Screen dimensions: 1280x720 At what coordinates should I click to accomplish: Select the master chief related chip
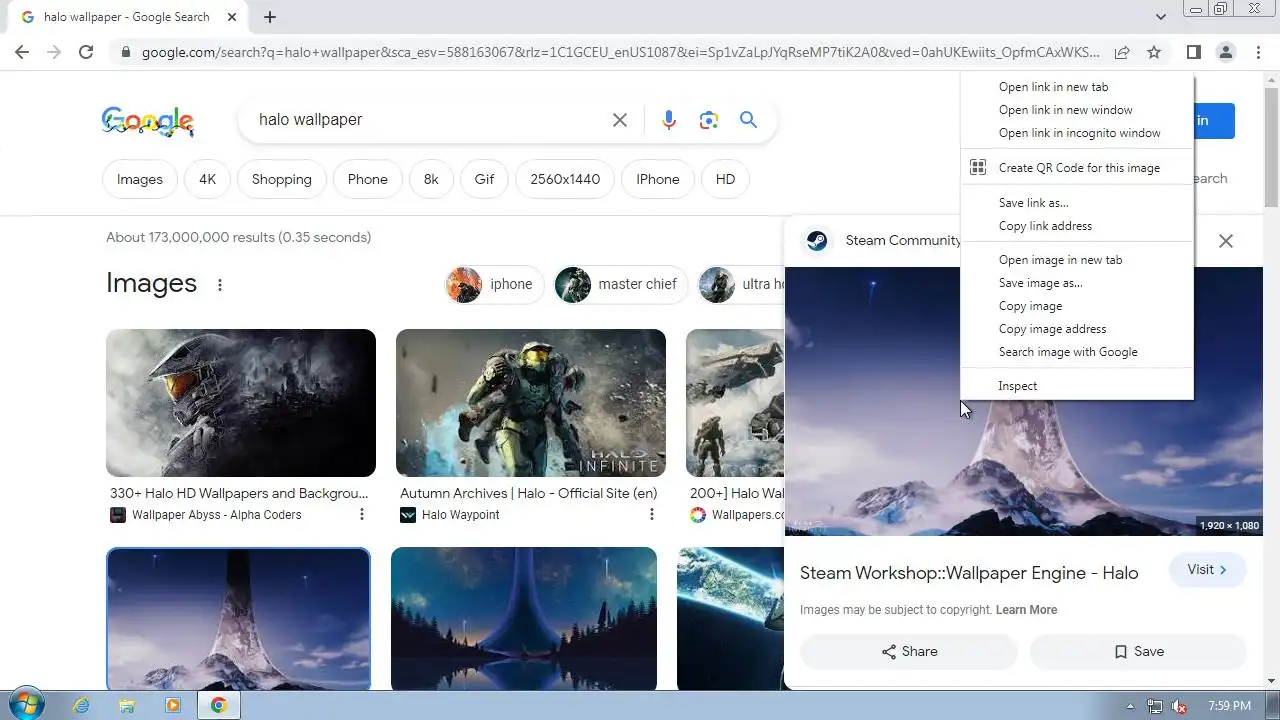621,284
